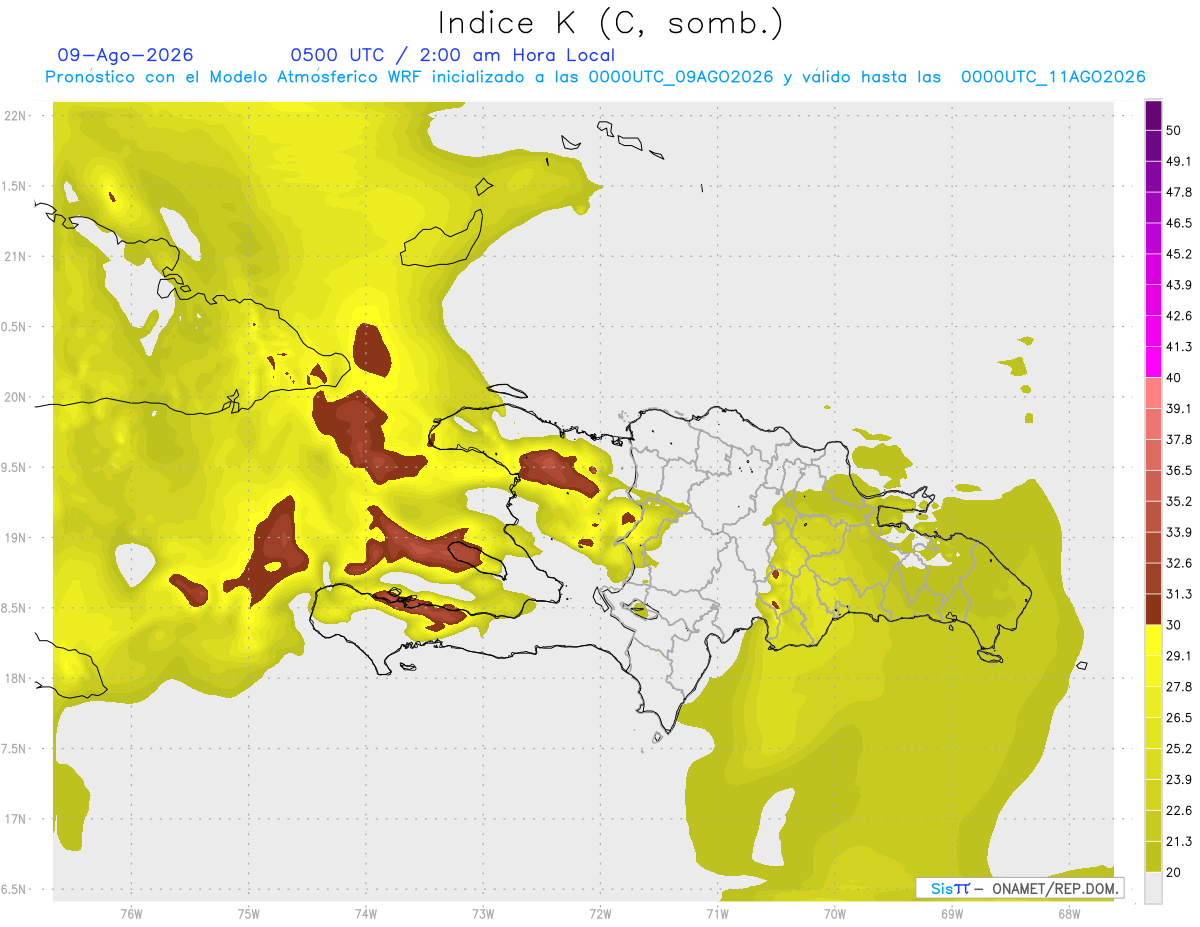The width and height of the screenshot is (1200, 927).
Task: Click the "20N" latitude axis label
Action: point(15,397)
